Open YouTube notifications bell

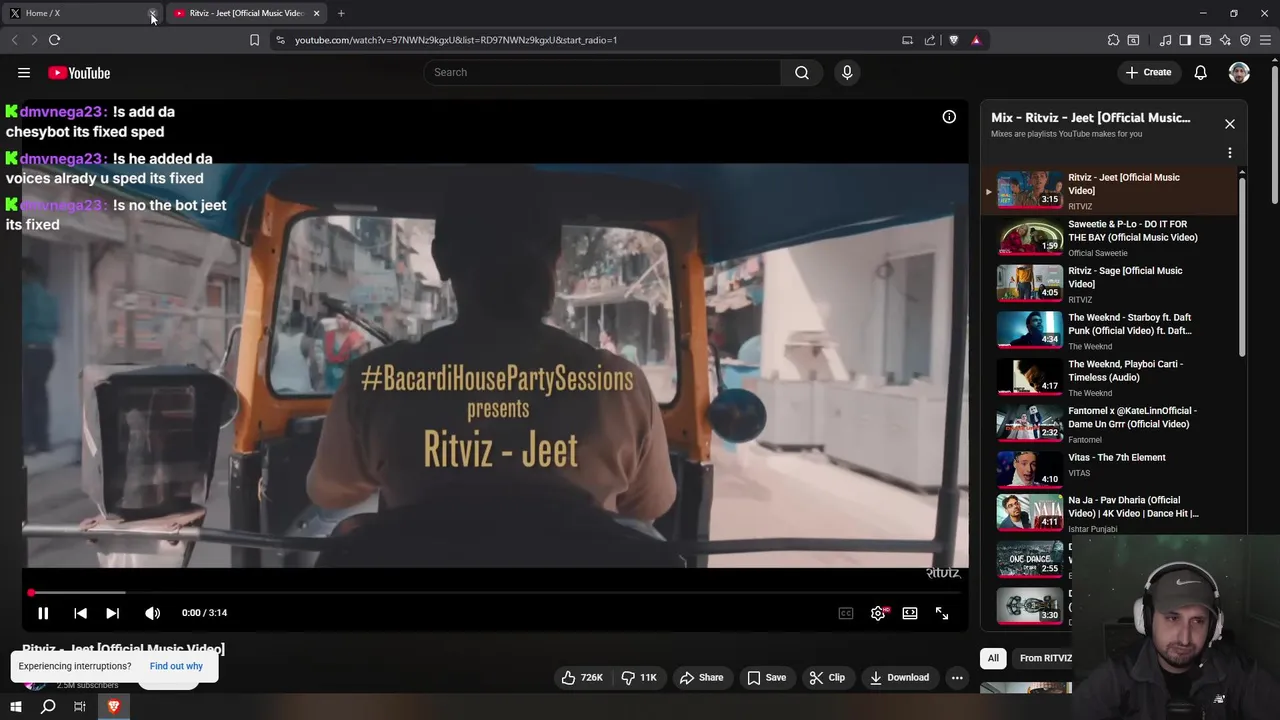[x=1200, y=72]
